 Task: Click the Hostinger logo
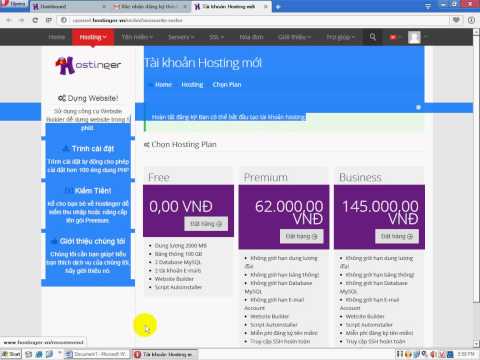(88, 65)
